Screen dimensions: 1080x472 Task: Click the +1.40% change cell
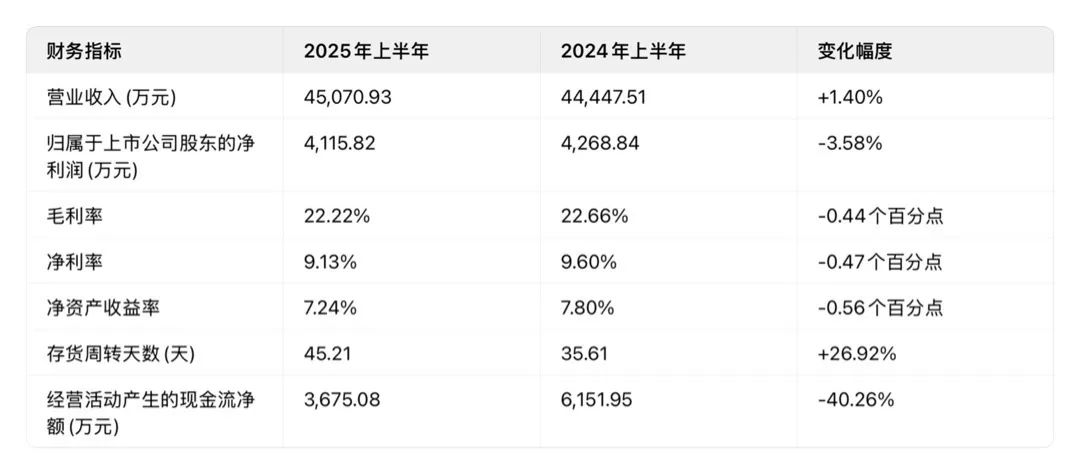pyautogui.click(x=850, y=98)
